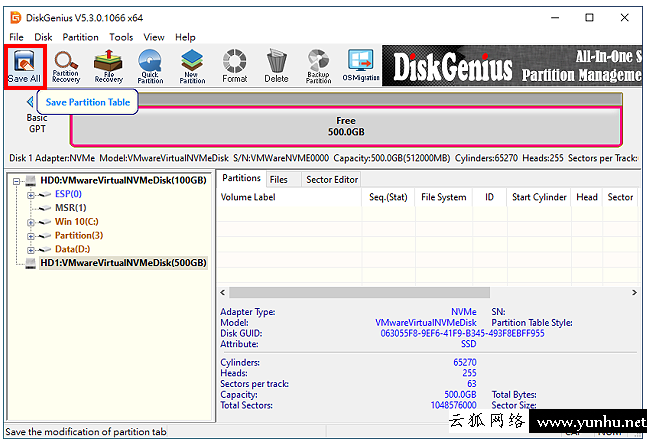This screenshot has width=650, height=444.
Task: Switch to the Partitions tab
Action: (x=241, y=178)
